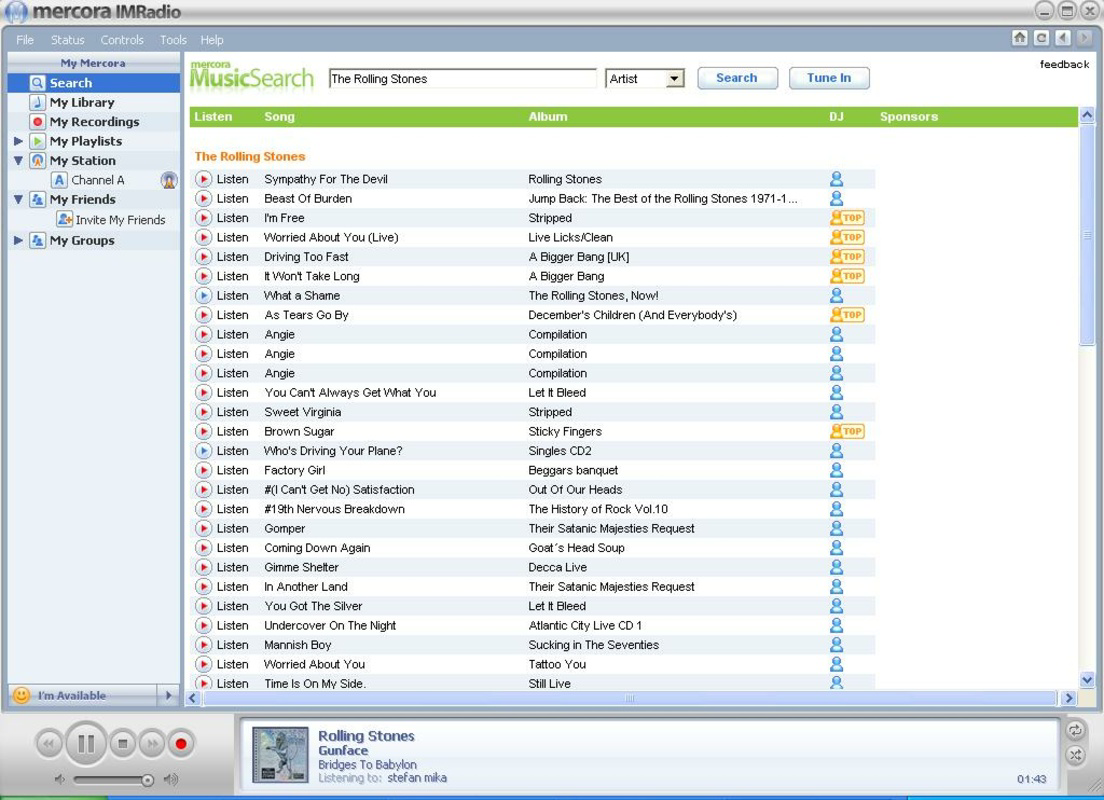Open the Controls menu
The image size is (1104, 800).
click(x=122, y=40)
